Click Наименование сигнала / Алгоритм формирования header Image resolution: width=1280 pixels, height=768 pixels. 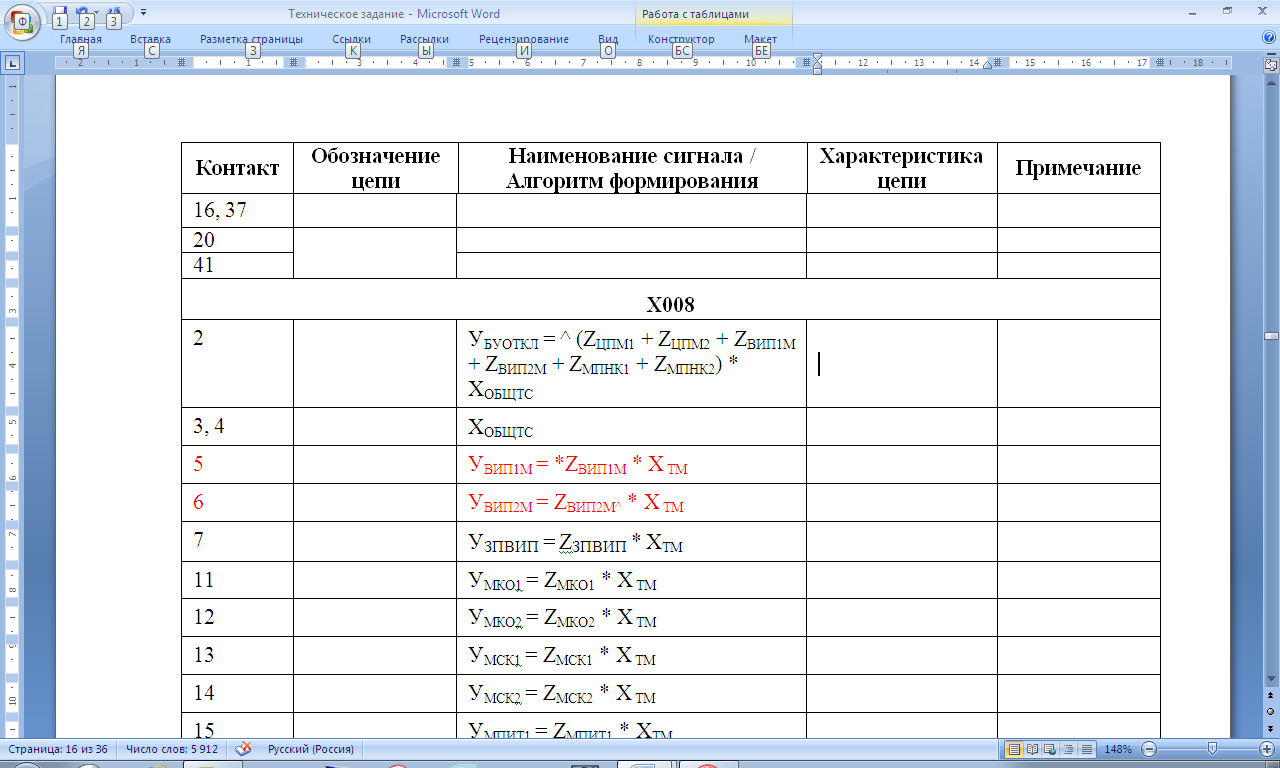click(632, 168)
